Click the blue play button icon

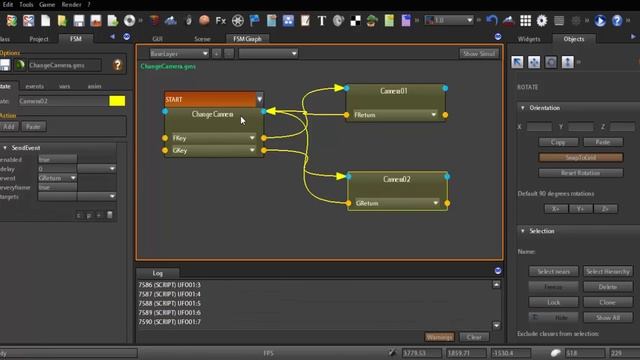[600, 20]
